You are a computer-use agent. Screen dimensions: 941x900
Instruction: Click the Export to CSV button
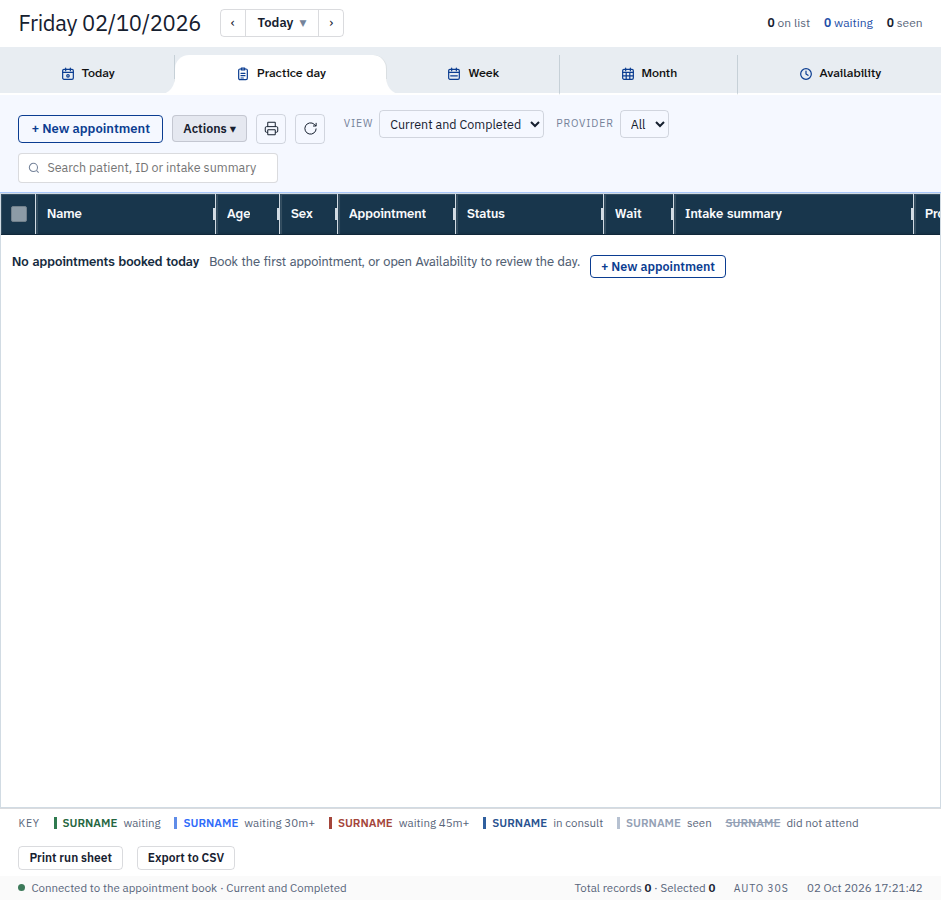pyautogui.click(x=186, y=858)
